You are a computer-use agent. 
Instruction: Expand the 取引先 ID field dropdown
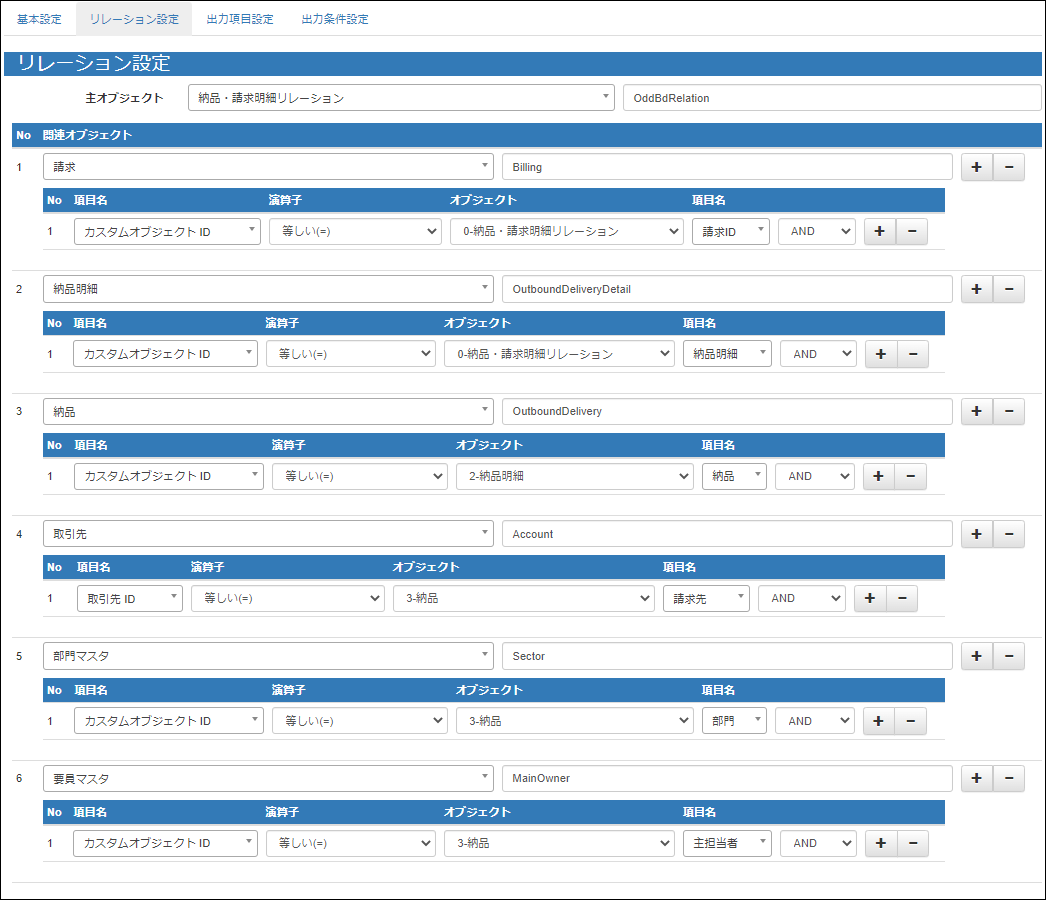(x=130, y=598)
